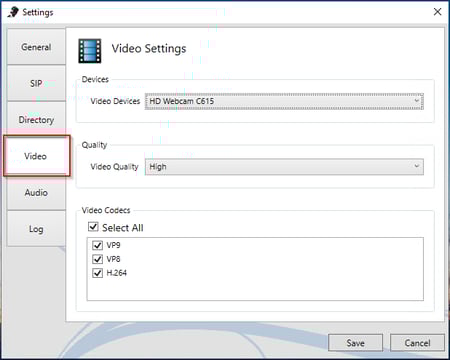Open the Log tab
Screen dimensions: 450x360
point(36,229)
